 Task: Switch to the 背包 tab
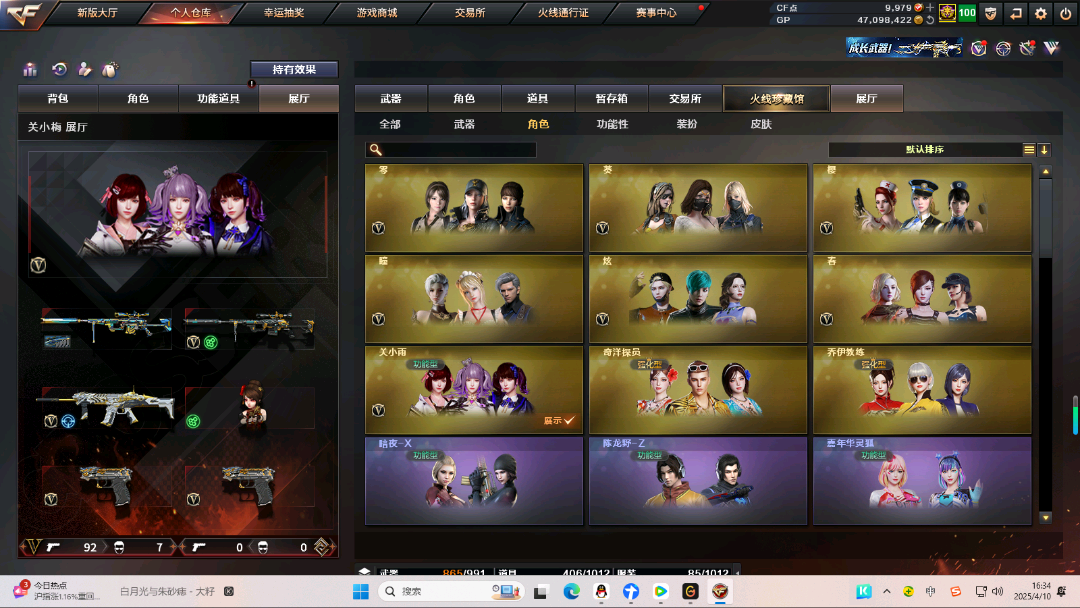pyautogui.click(x=58, y=98)
